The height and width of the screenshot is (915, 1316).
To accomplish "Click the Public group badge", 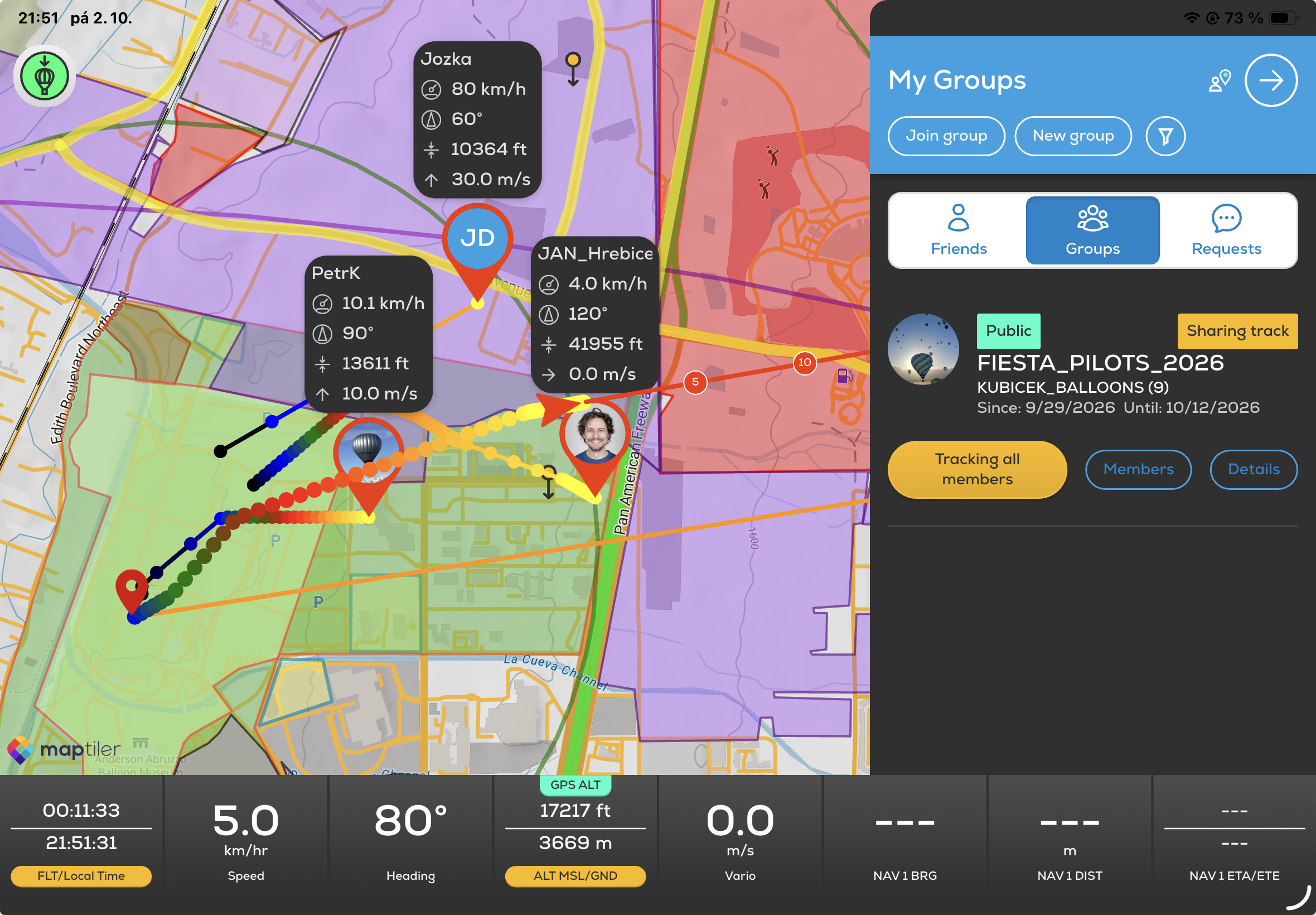I will pos(1008,331).
